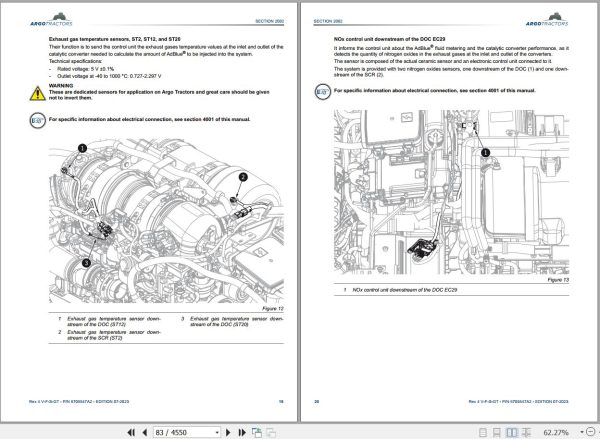600x439 pixels.
Task: Click the Argo Tractors logo on left page
Action: point(52,20)
